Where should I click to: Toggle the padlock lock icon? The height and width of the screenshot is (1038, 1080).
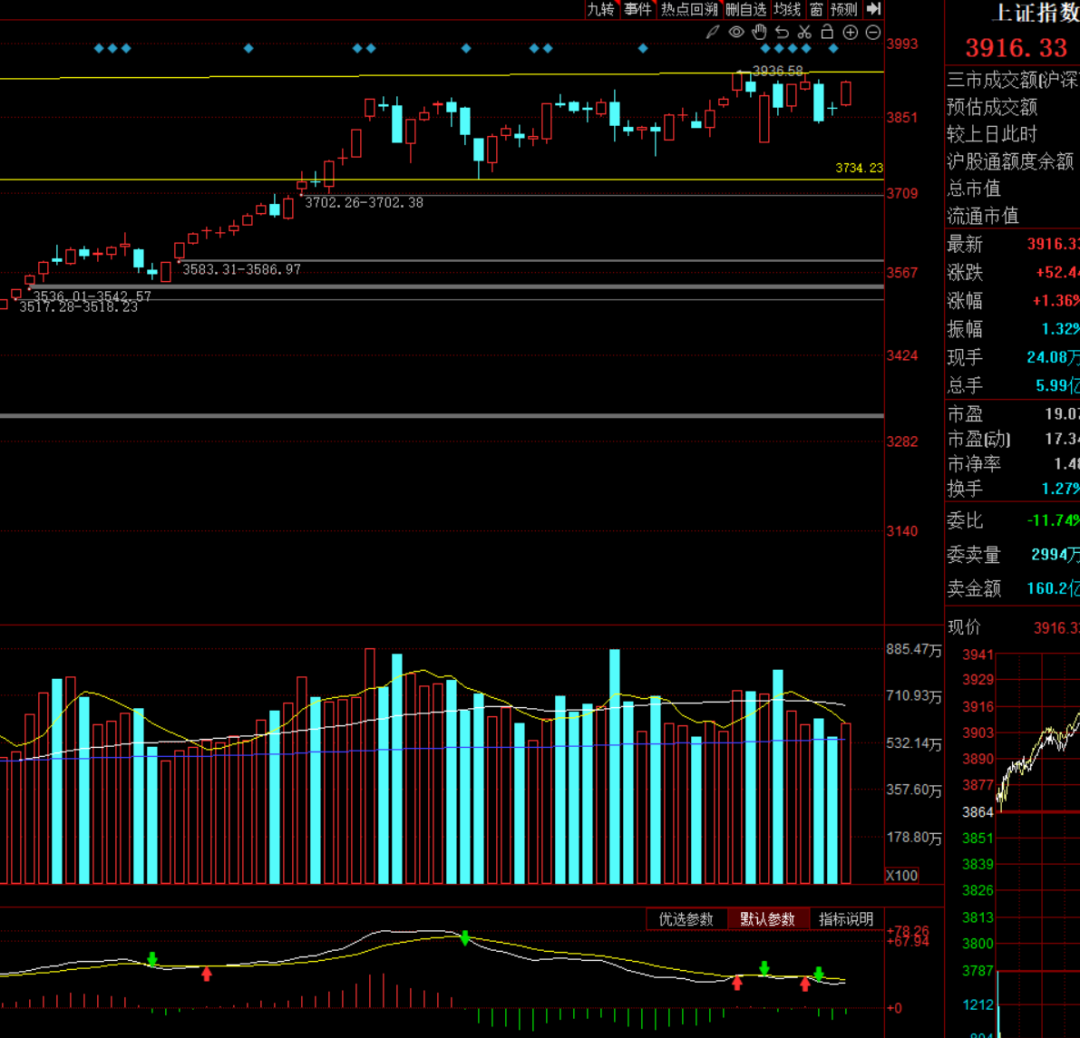(x=827, y=32)
